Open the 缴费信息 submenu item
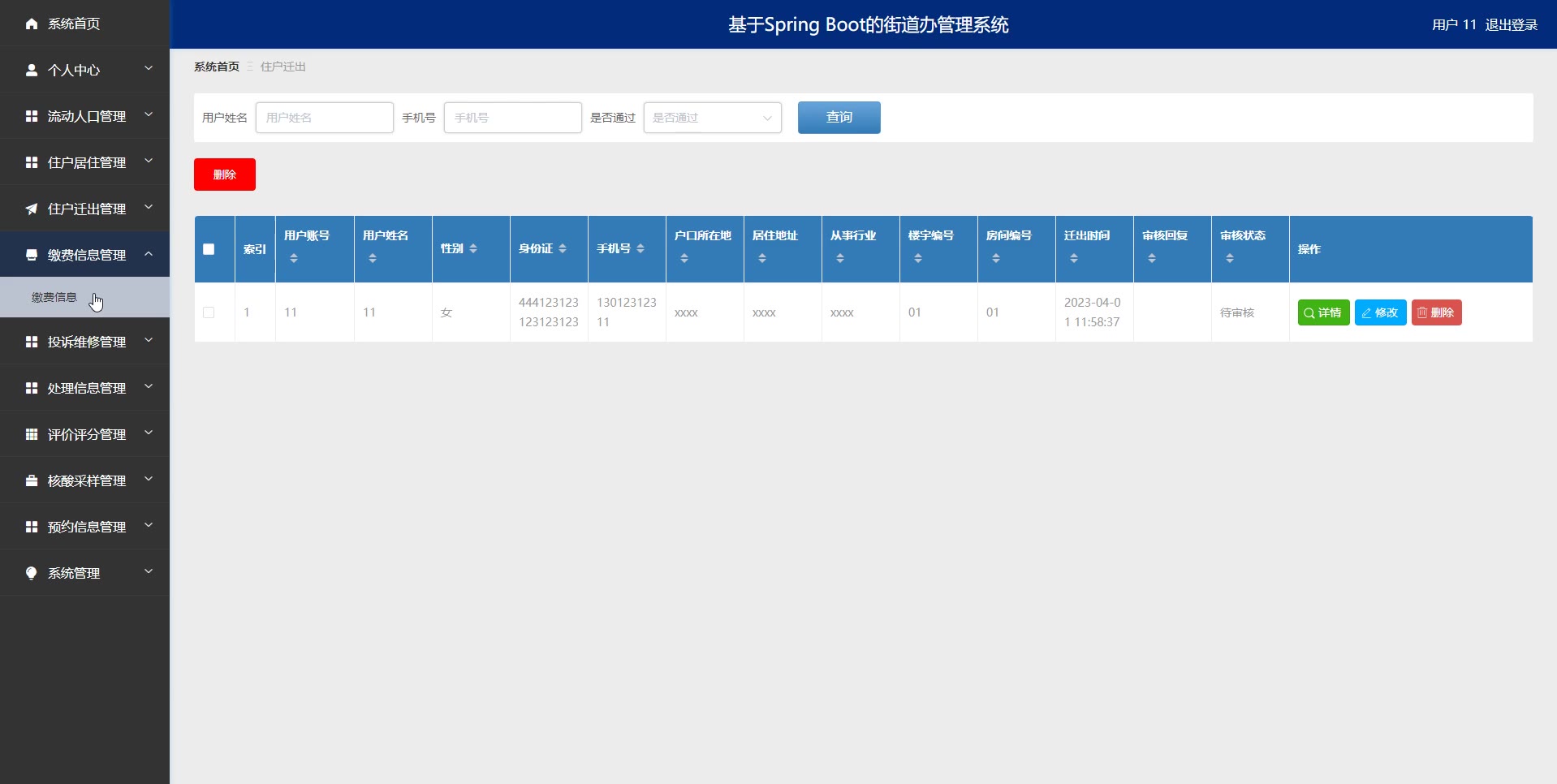The width and height of the screenshot is (1557, 784). pyautogui.click(x=84, y=297)
